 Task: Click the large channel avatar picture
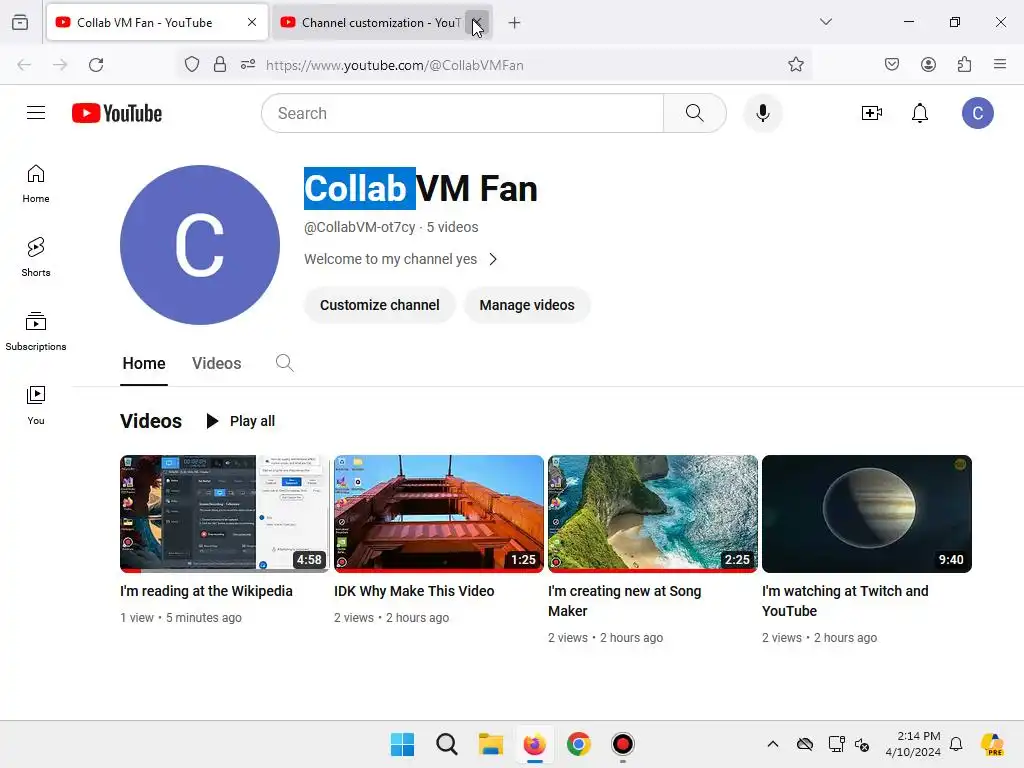(x=200, y=245)
